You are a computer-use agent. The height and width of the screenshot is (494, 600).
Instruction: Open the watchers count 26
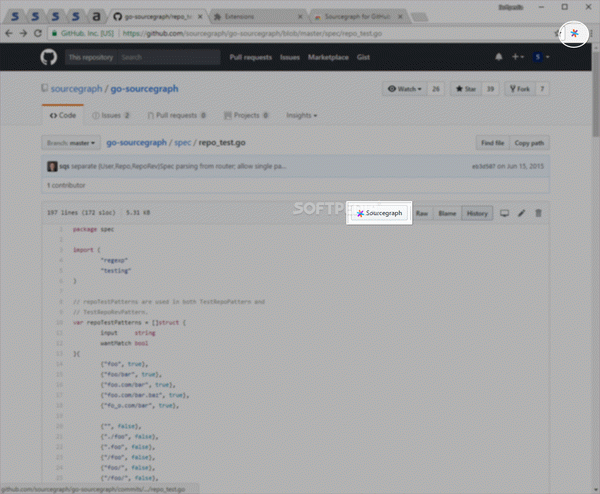[x=435, y=89]
